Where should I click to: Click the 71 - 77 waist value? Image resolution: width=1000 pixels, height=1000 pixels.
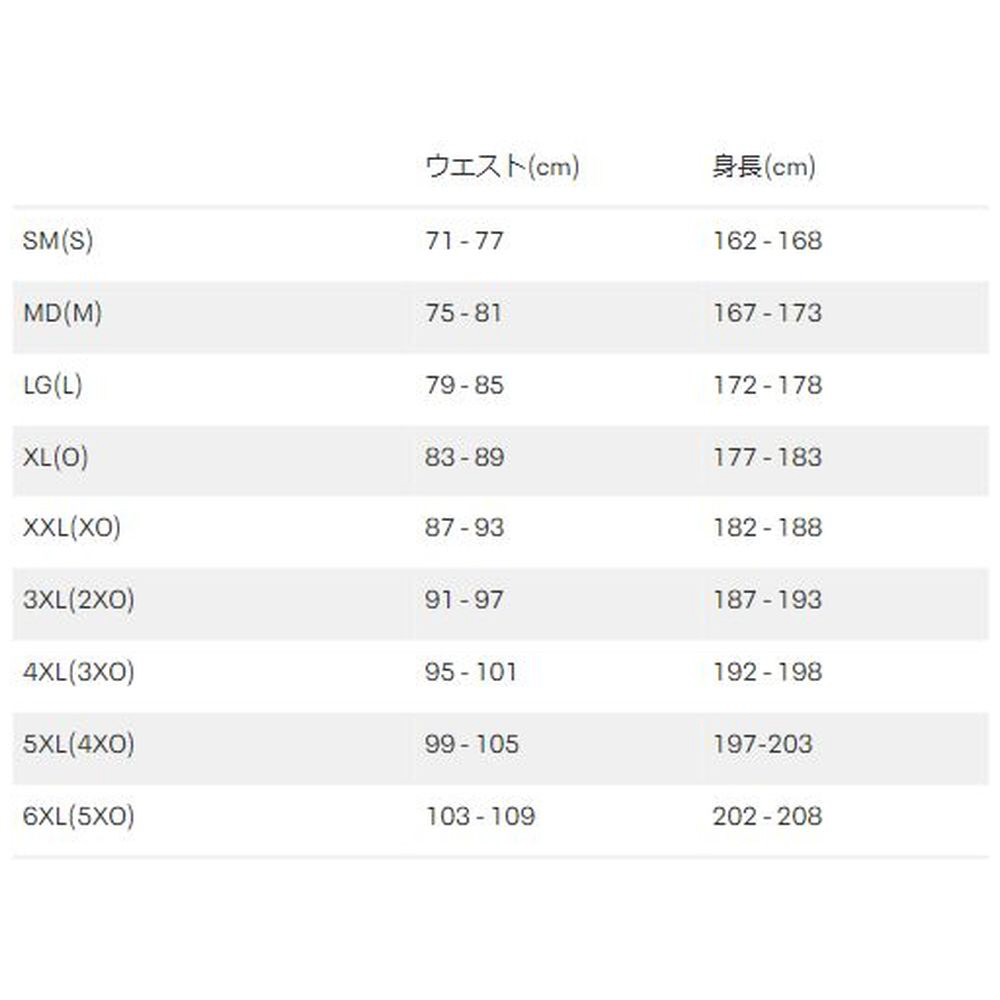[x=464, y=241]
